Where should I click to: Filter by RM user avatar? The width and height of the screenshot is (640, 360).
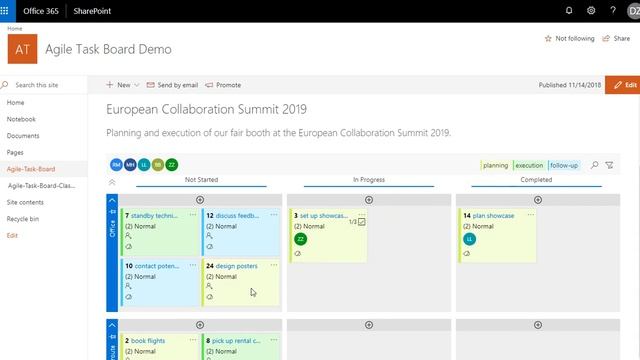(x=116, y=165)
